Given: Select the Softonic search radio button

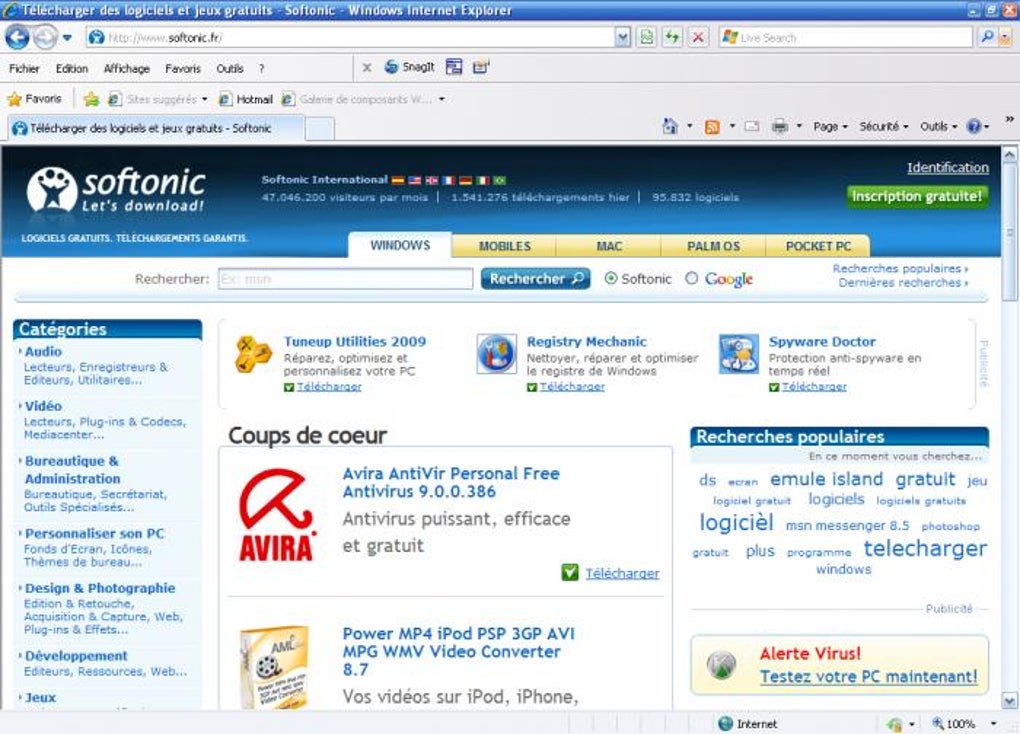Looking at the screenshot, I should 611,279.
